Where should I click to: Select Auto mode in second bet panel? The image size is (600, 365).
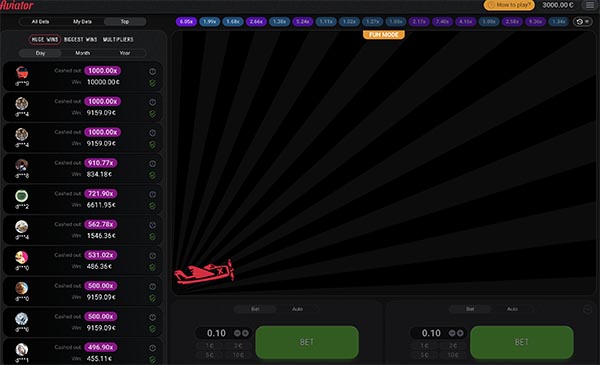(x=512, y=309)
